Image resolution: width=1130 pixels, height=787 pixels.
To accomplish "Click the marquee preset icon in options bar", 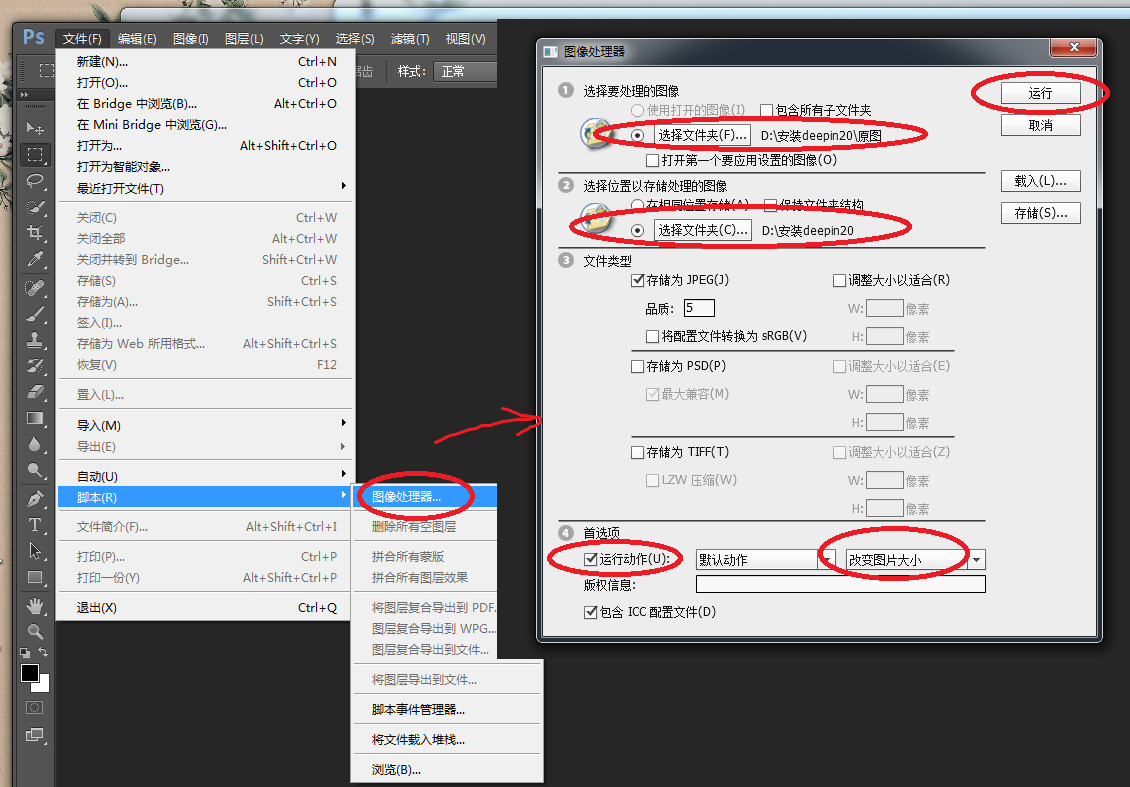I will click(x=47, y=71).
